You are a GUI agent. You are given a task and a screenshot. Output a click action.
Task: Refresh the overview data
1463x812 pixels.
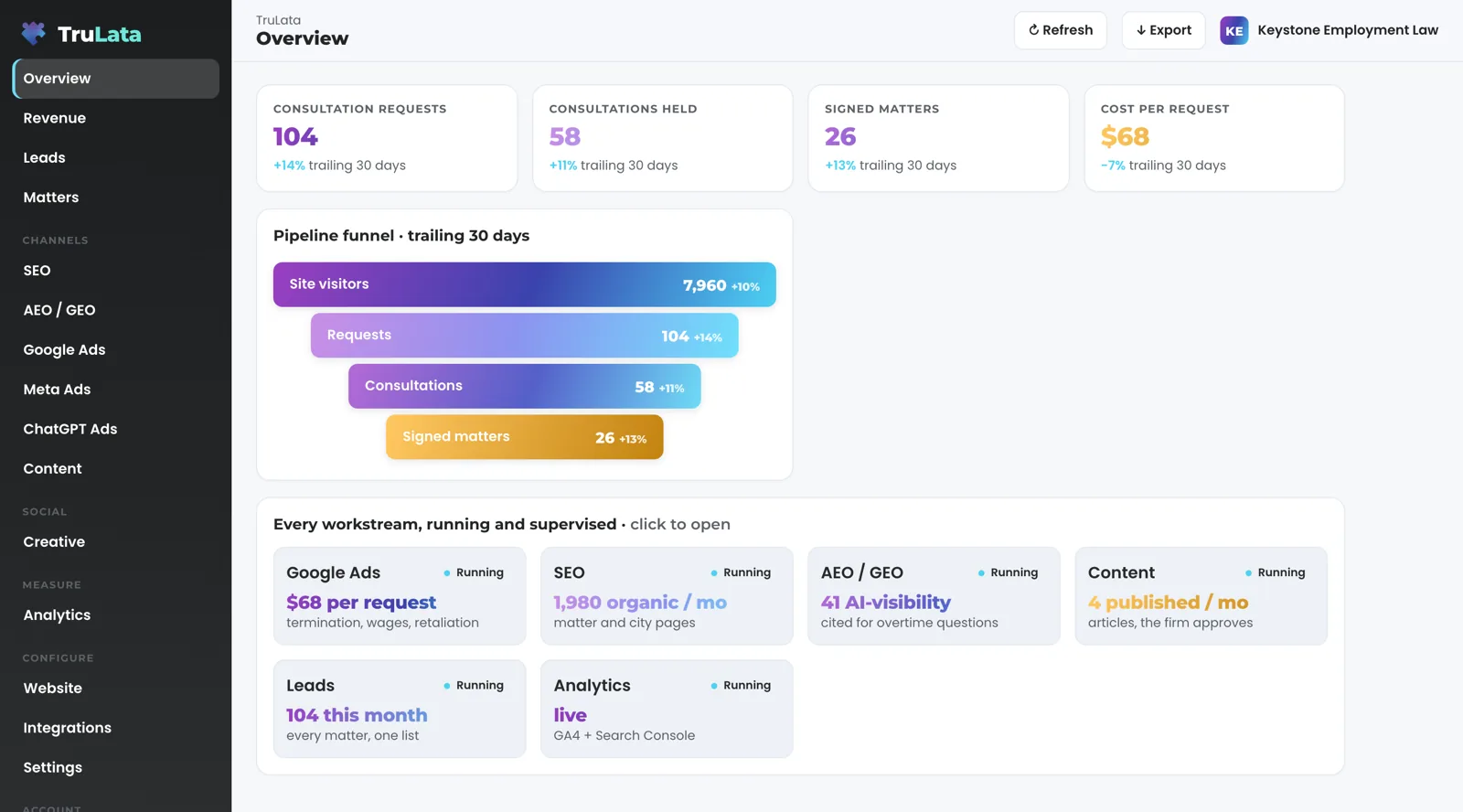[1061, 30]
